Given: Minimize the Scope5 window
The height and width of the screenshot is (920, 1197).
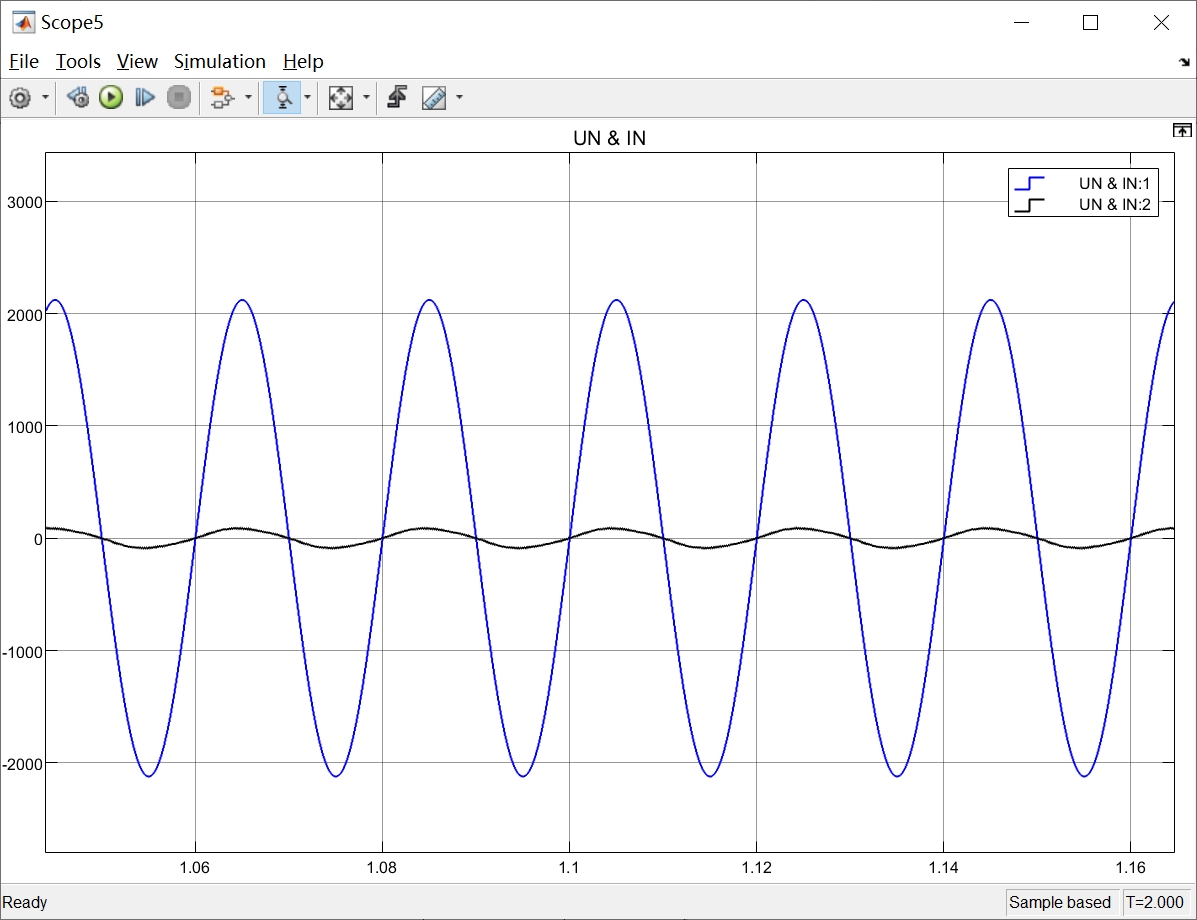Looking at the screenshot, I should pyautogui.click(x=1021, y=23).
